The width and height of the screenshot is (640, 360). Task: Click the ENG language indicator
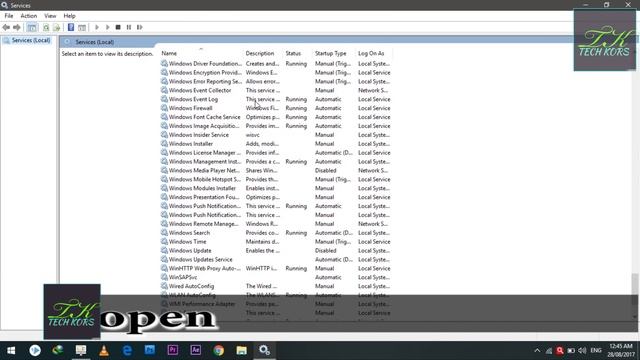click(x=596, y=351)
